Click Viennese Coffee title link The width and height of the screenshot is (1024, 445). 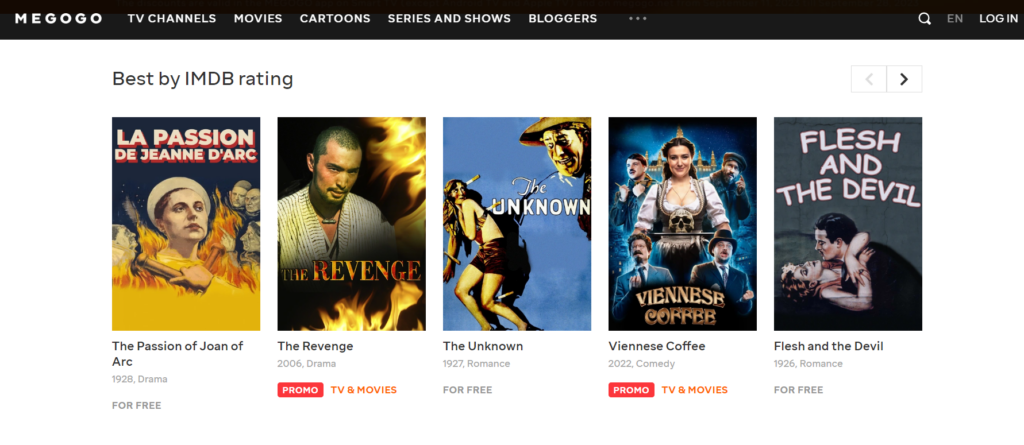tap(657, 346)
